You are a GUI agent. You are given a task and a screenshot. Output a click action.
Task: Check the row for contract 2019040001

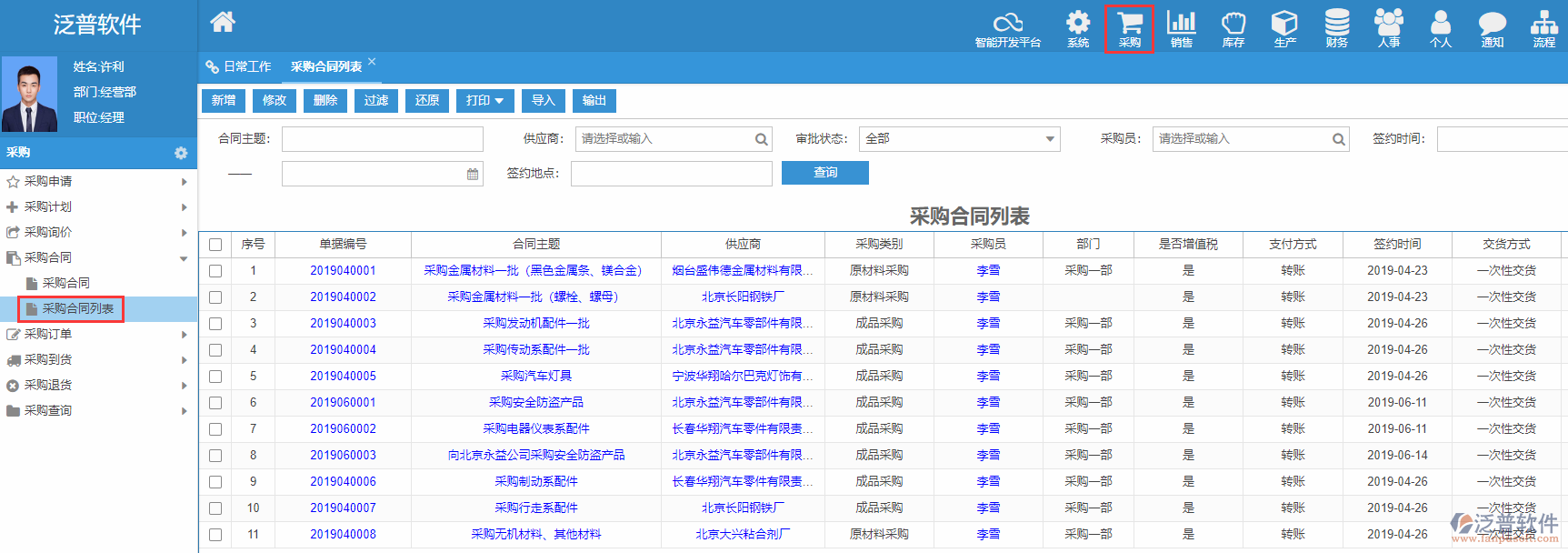[x=215, y=271]
